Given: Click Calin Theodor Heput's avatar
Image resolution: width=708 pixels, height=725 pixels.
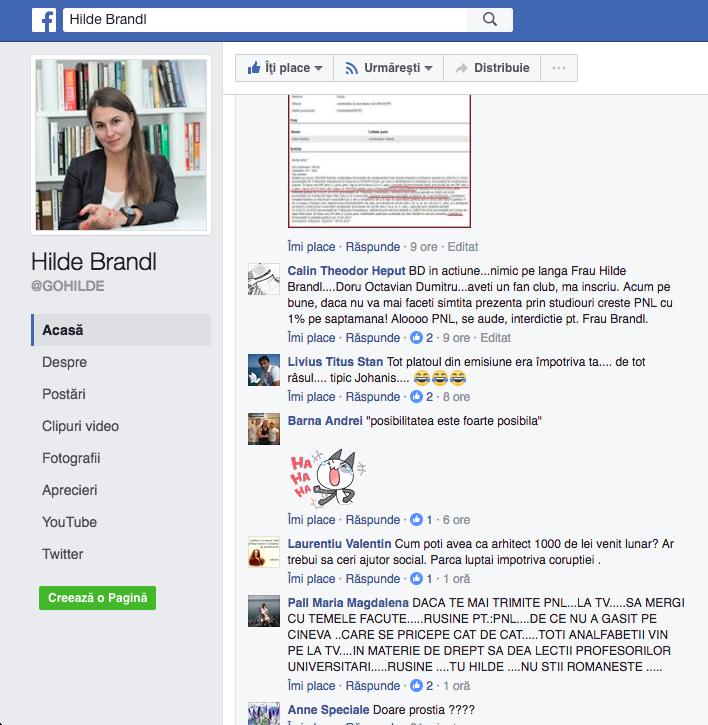Looking at the screenshot, I should 264,279.
